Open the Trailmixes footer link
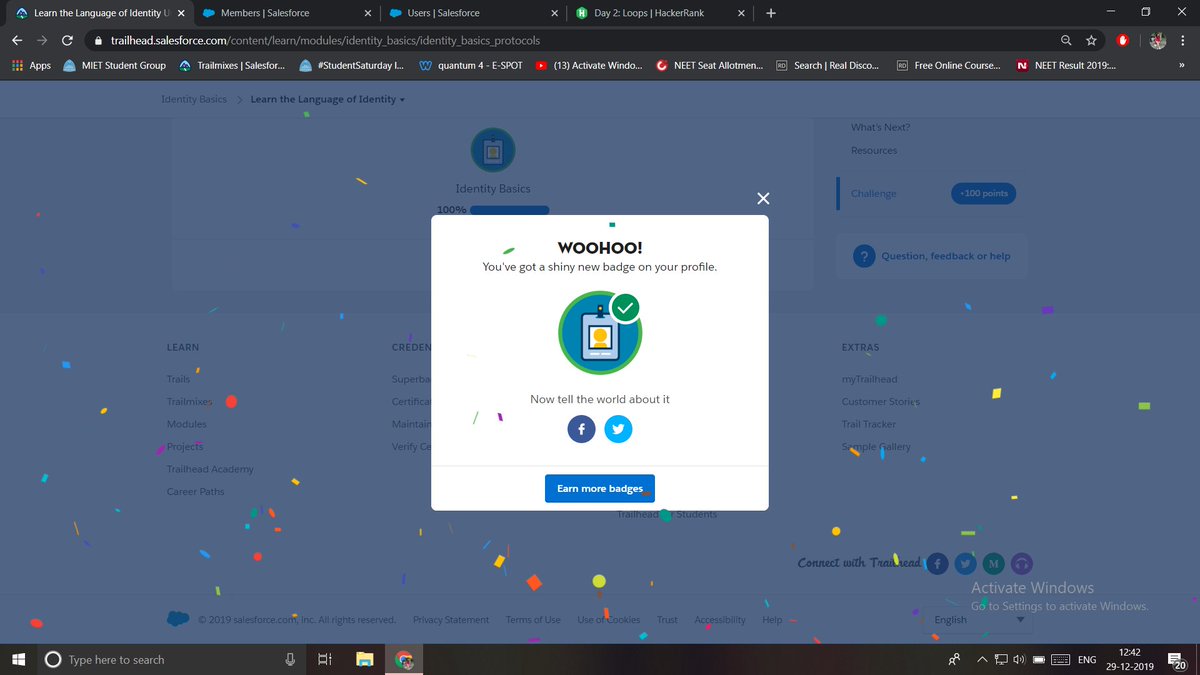This screenshot has height=675, width=1200. coord(189,401)
